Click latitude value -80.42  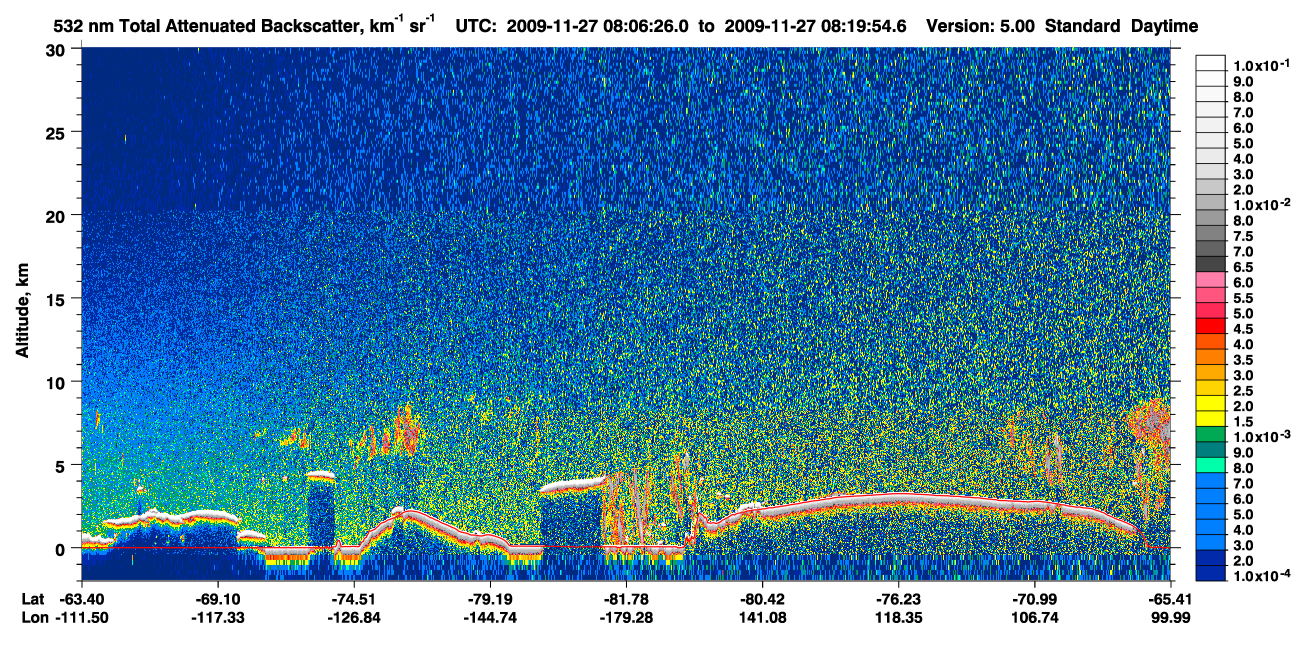pos(762,599)
